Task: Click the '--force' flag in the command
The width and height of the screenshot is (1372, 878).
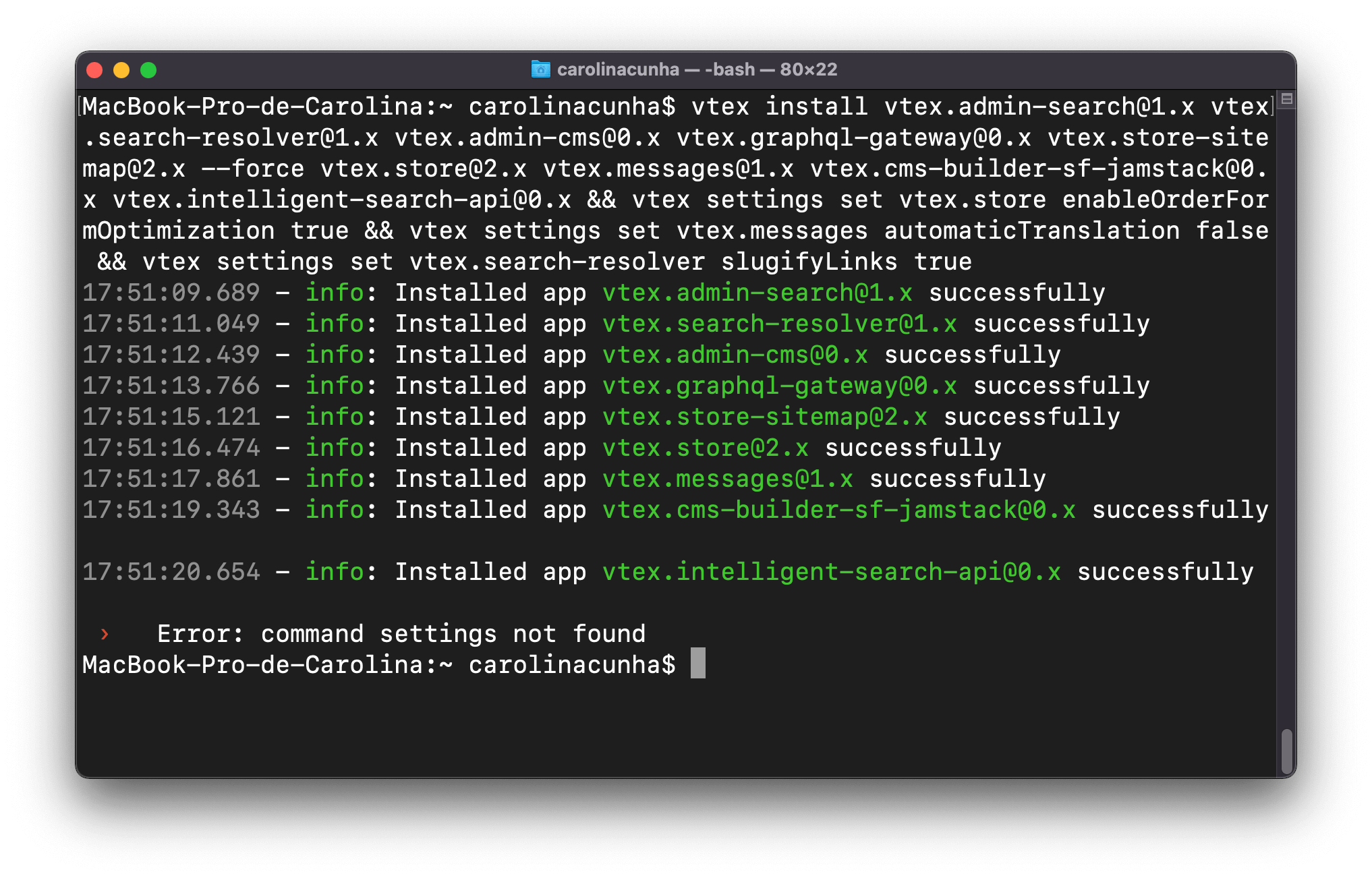Action: pyautogui.click(x=253, y=169)
